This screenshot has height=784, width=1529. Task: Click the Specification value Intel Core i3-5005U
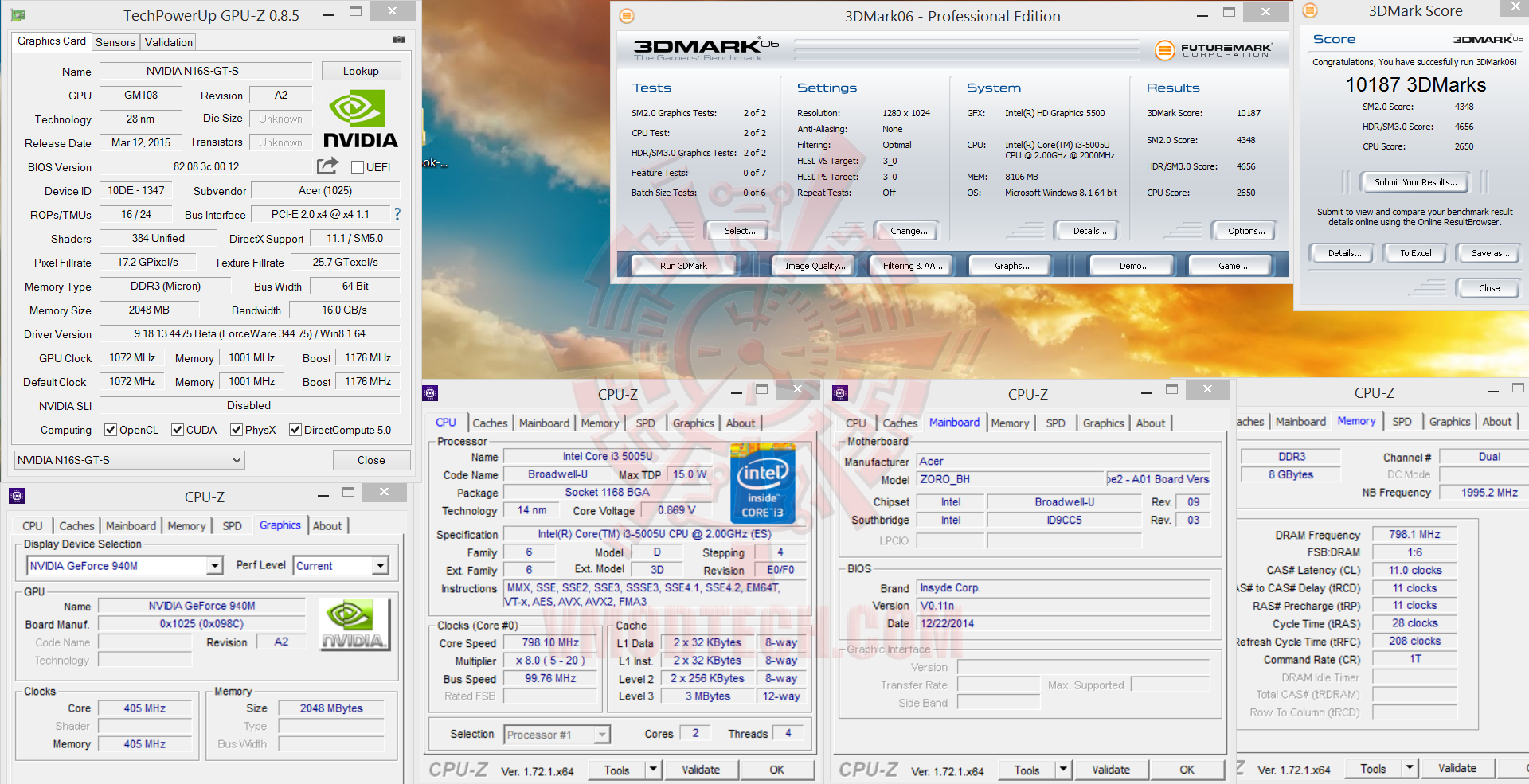tap(655, 534)
